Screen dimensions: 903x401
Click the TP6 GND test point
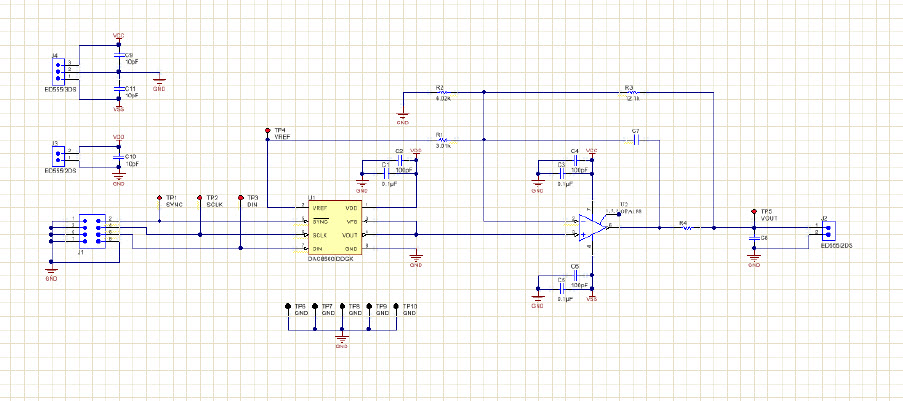click(x=288, y=307)
